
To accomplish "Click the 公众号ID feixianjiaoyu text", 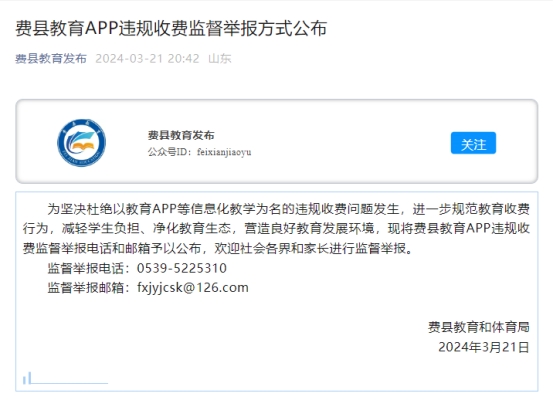I will point(200,152).
